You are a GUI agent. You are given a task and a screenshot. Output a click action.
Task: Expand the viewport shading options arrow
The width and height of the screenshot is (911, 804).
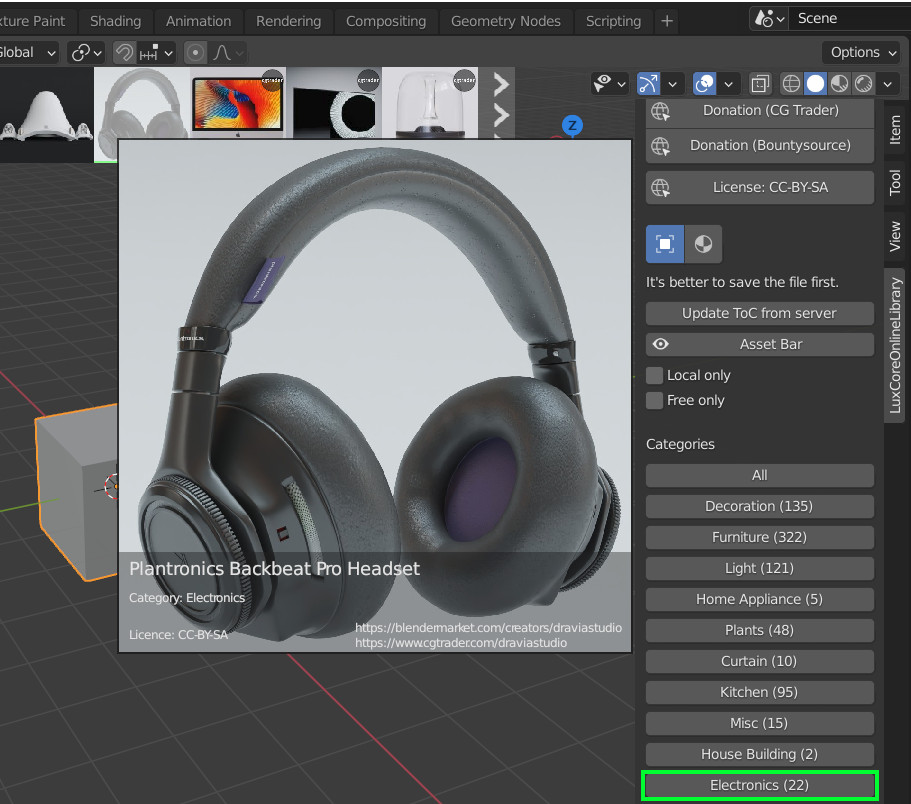click(886, 84)
